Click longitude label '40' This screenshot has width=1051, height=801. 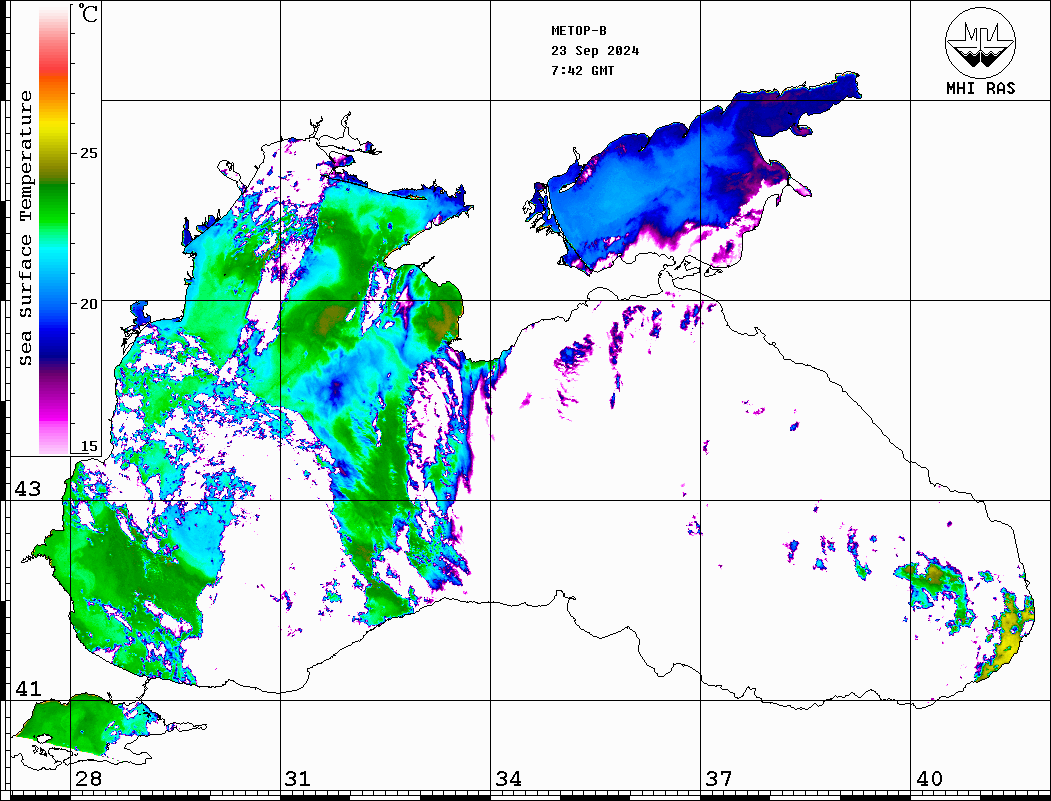pos(929,778)
